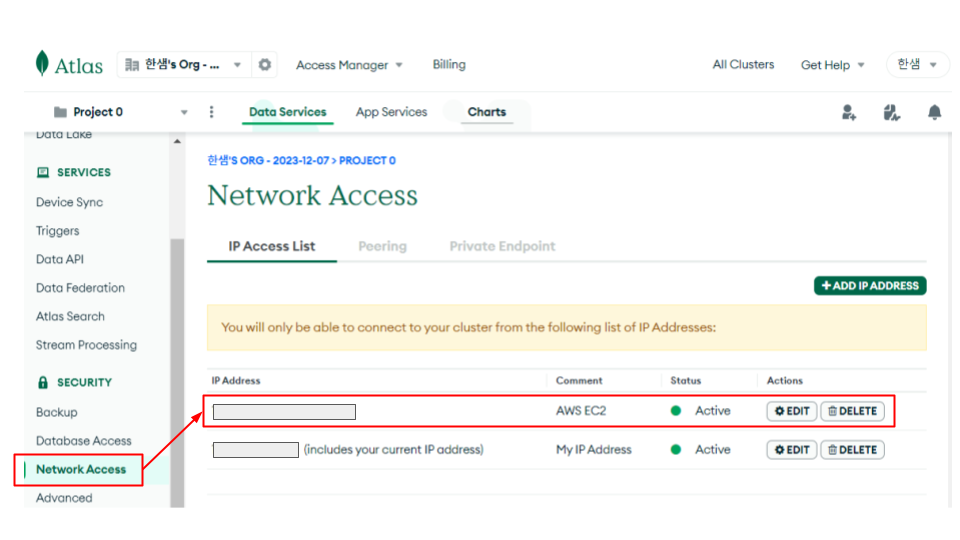Edit the My IP Address entry
Viewport: 960px width, 540px height.
coord(792,450)
